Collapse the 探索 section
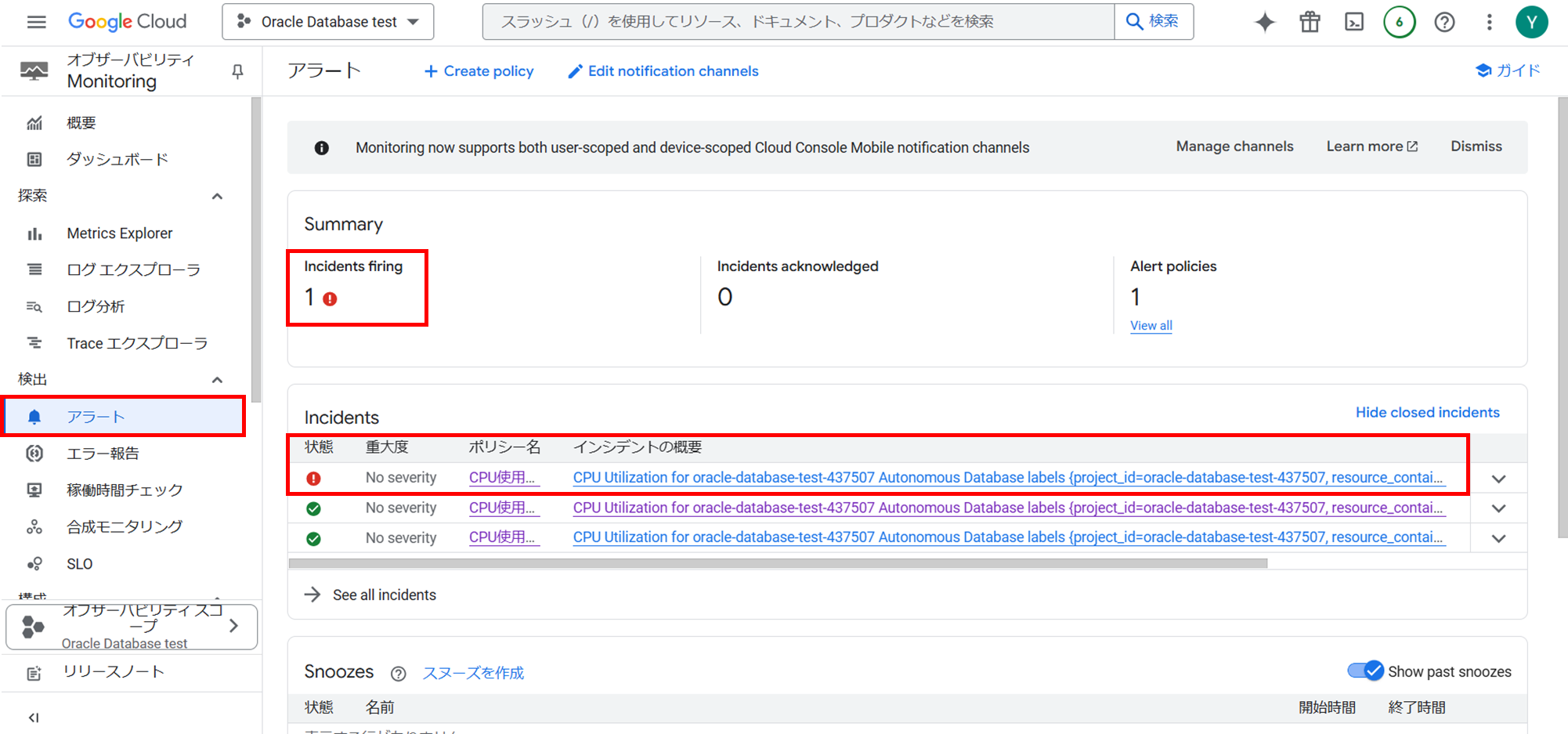Image resolution: width=1568 pixels, height=734 pixels. (x=217, y=196)
